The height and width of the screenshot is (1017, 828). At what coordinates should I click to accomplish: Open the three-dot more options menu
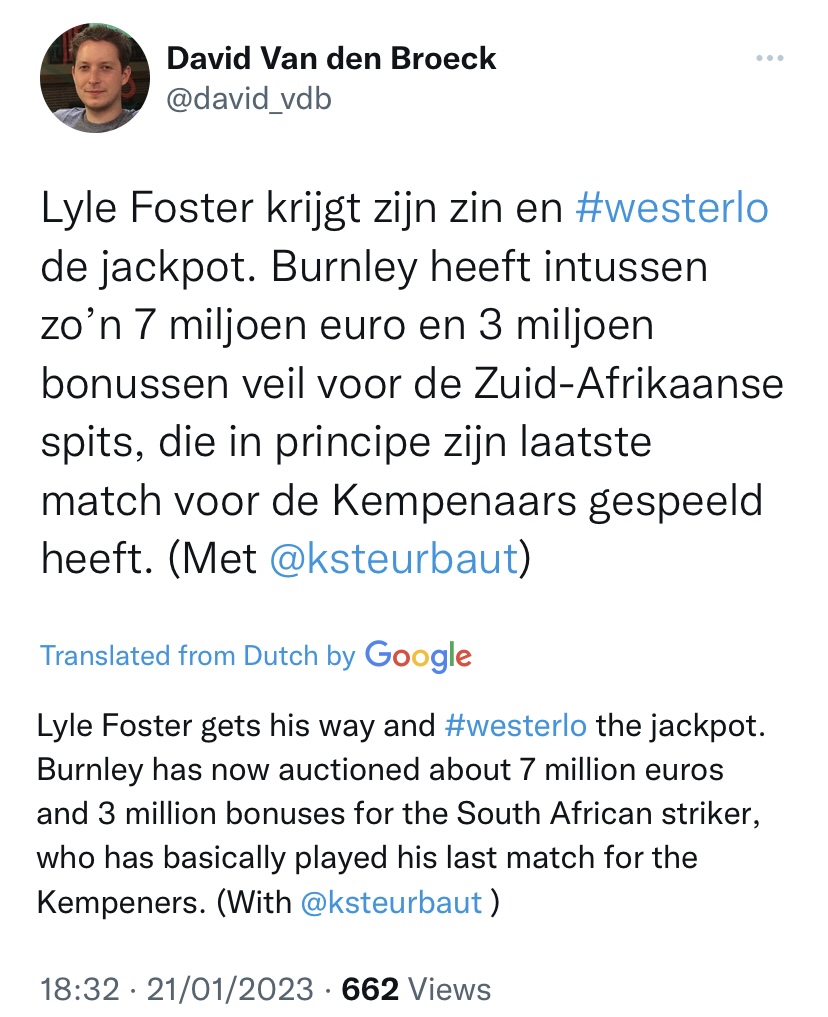click(x=769, y=58)
